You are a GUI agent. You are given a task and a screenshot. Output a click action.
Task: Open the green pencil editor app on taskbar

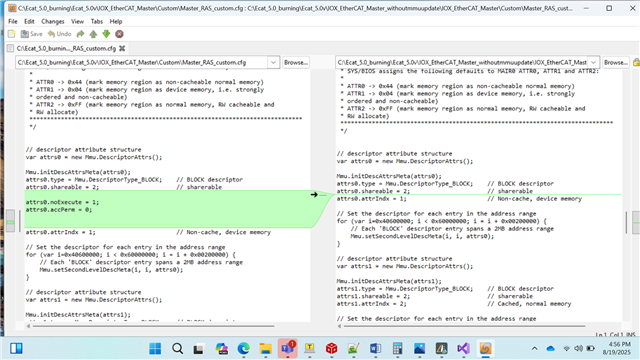[x=353, y=349]
